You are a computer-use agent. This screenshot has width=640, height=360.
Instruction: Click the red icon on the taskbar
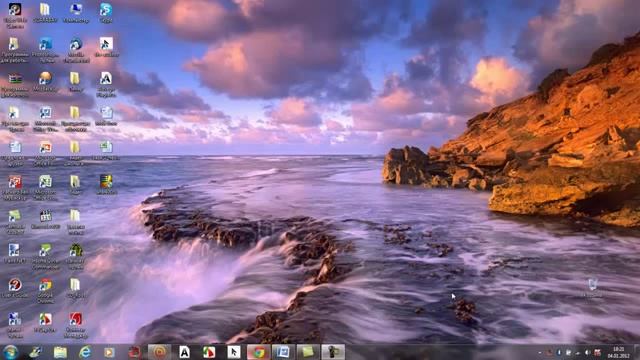click(x=134, y=352)
